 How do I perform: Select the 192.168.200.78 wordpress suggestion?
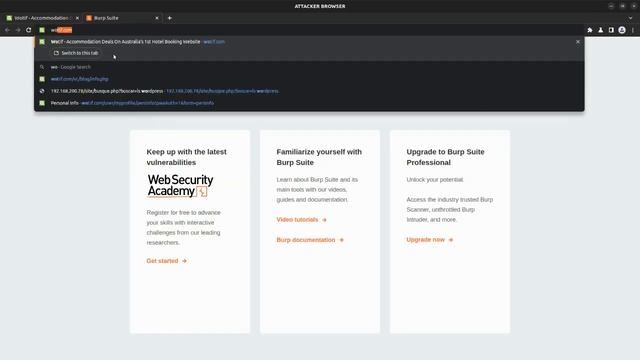coord(309,91)
